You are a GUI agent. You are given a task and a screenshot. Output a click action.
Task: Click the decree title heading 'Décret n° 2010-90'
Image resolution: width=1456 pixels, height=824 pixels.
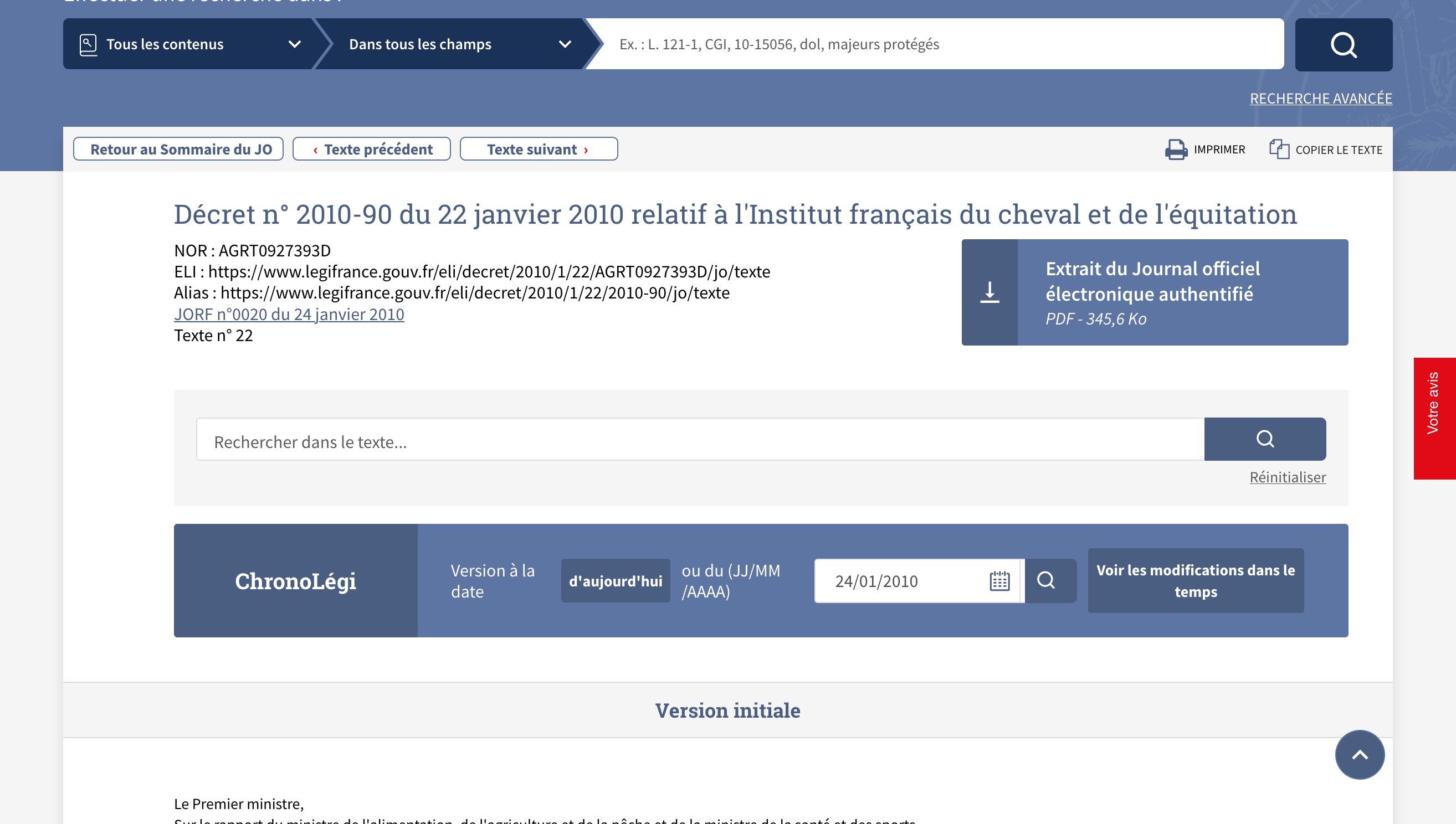pos(735,214)
